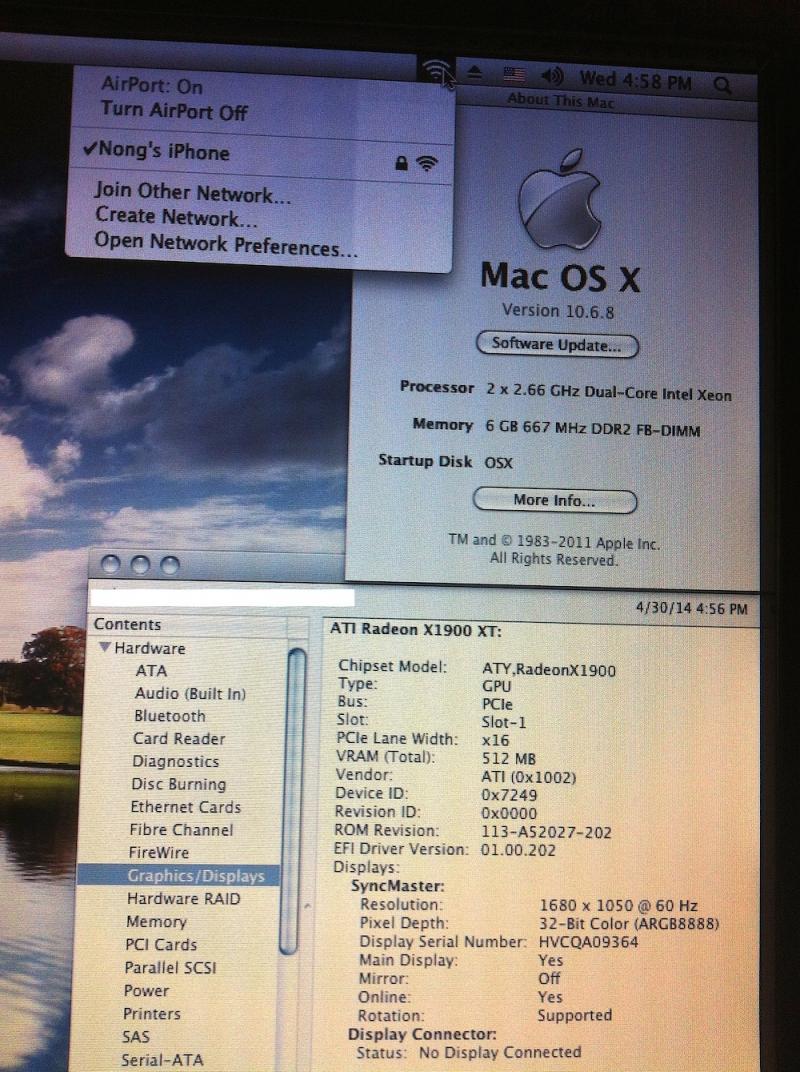This screenshot has height=1072, width=800.
Task: Click Version 10.6.8 text
Action: pos(558,311)
